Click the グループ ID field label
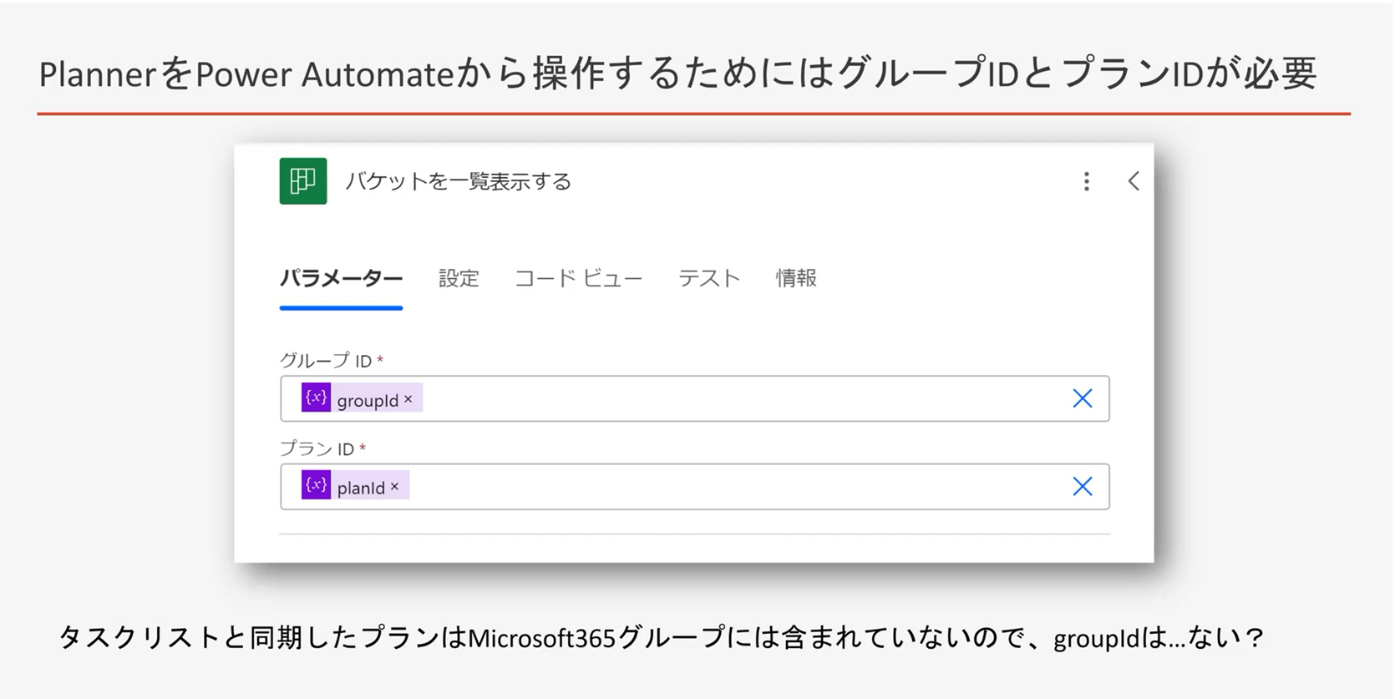Viewport: 1400px width, 699px height. 331,360
